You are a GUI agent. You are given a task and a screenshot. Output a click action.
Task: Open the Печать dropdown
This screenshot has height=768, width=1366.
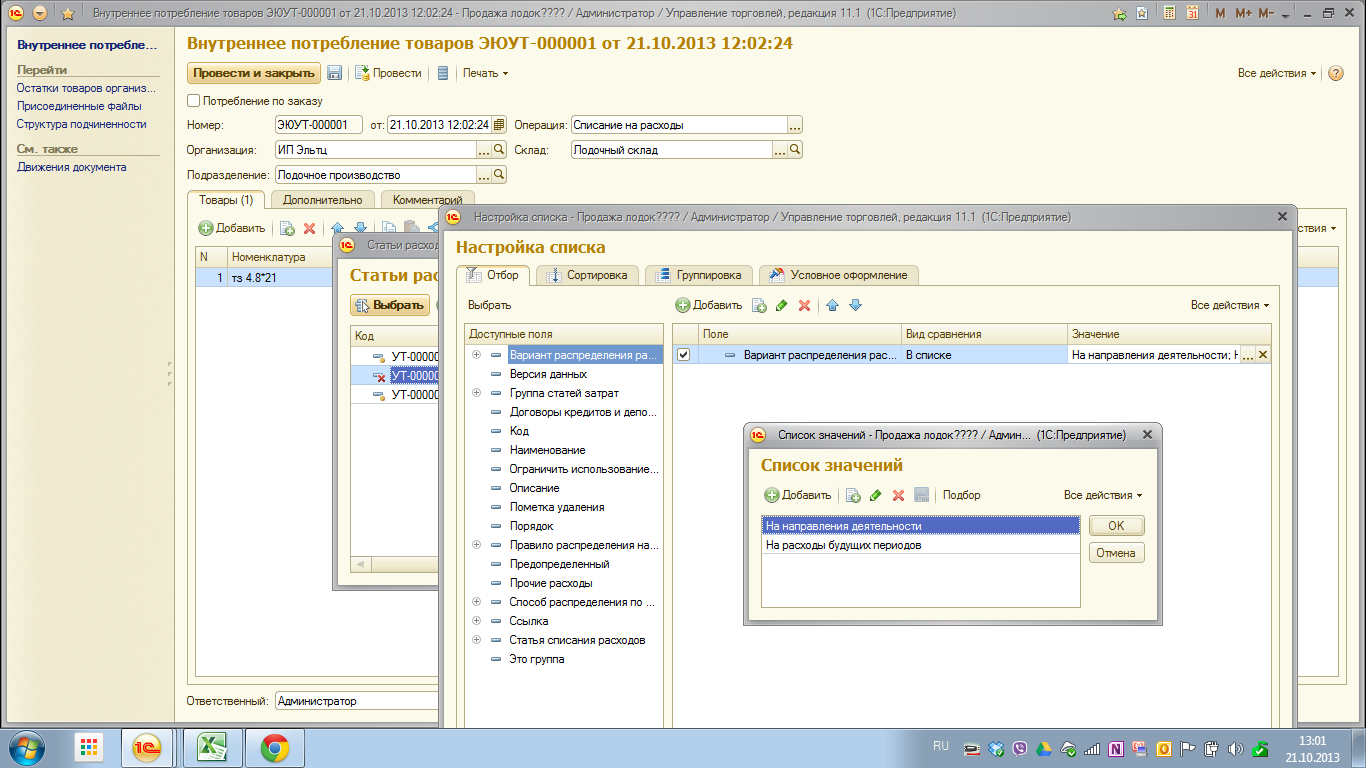click(485, 73)
